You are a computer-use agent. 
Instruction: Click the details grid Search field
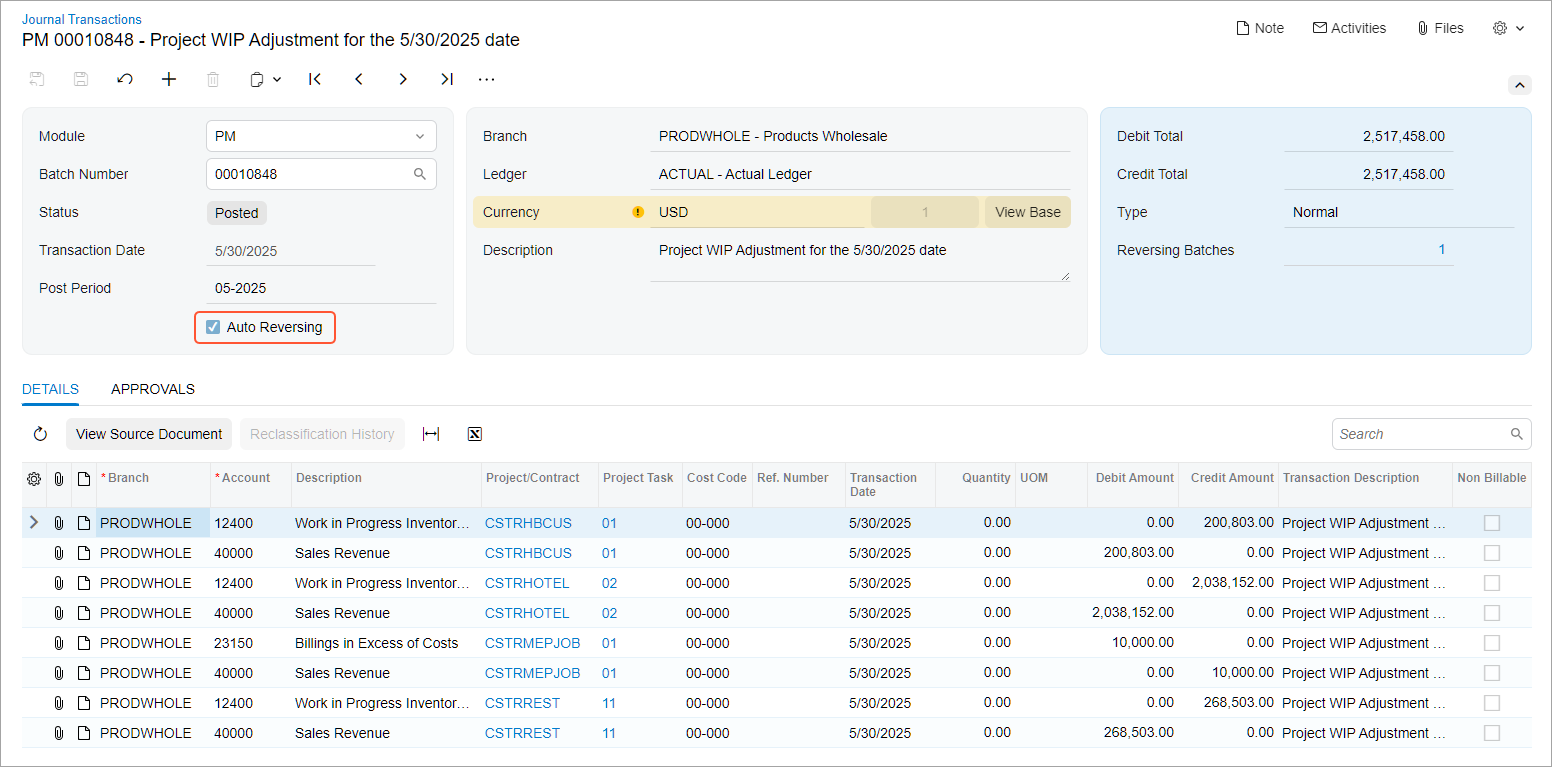pyautogui.click(x=1420, y=434)
